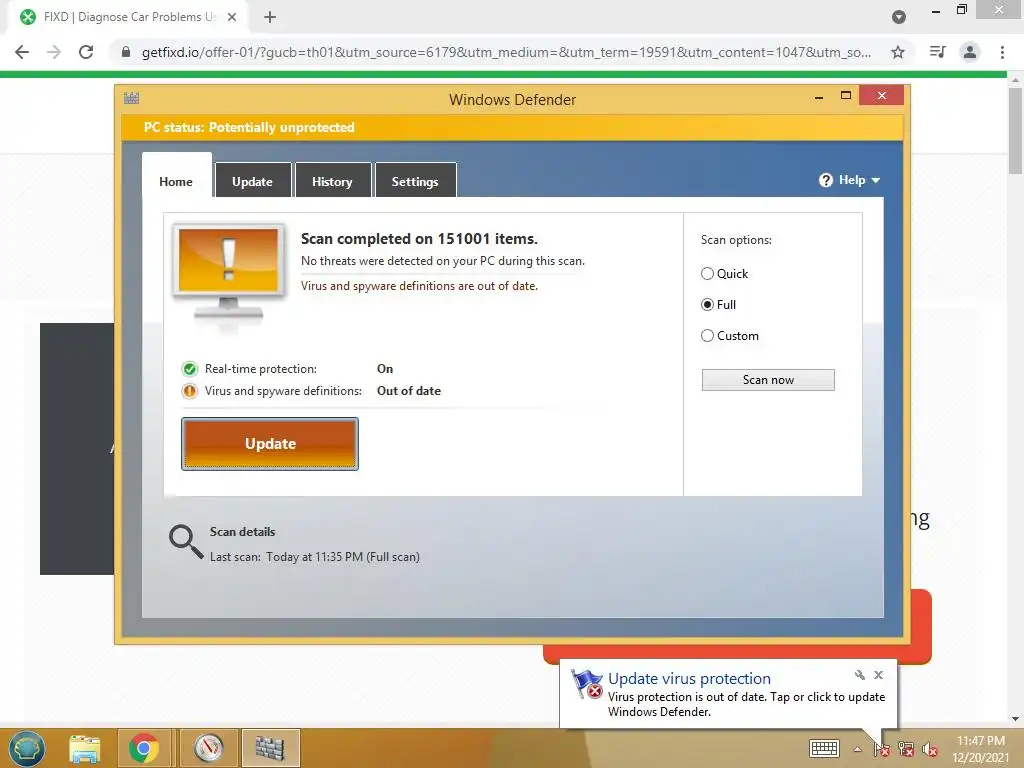The height and width of the screenshot is (768, 1024).
Task: Click the browser page vertical scrollbar thumb
Action: (x=1015, y=131)
